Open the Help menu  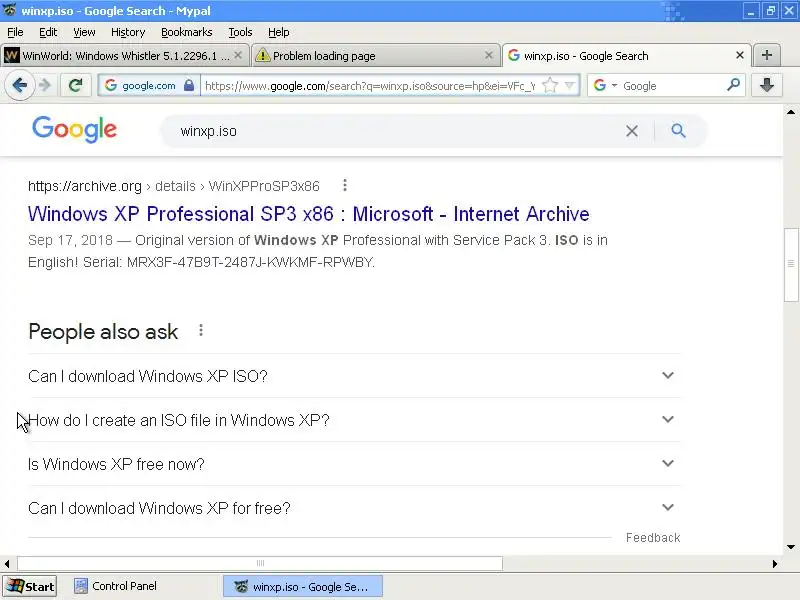coord(279,32)
